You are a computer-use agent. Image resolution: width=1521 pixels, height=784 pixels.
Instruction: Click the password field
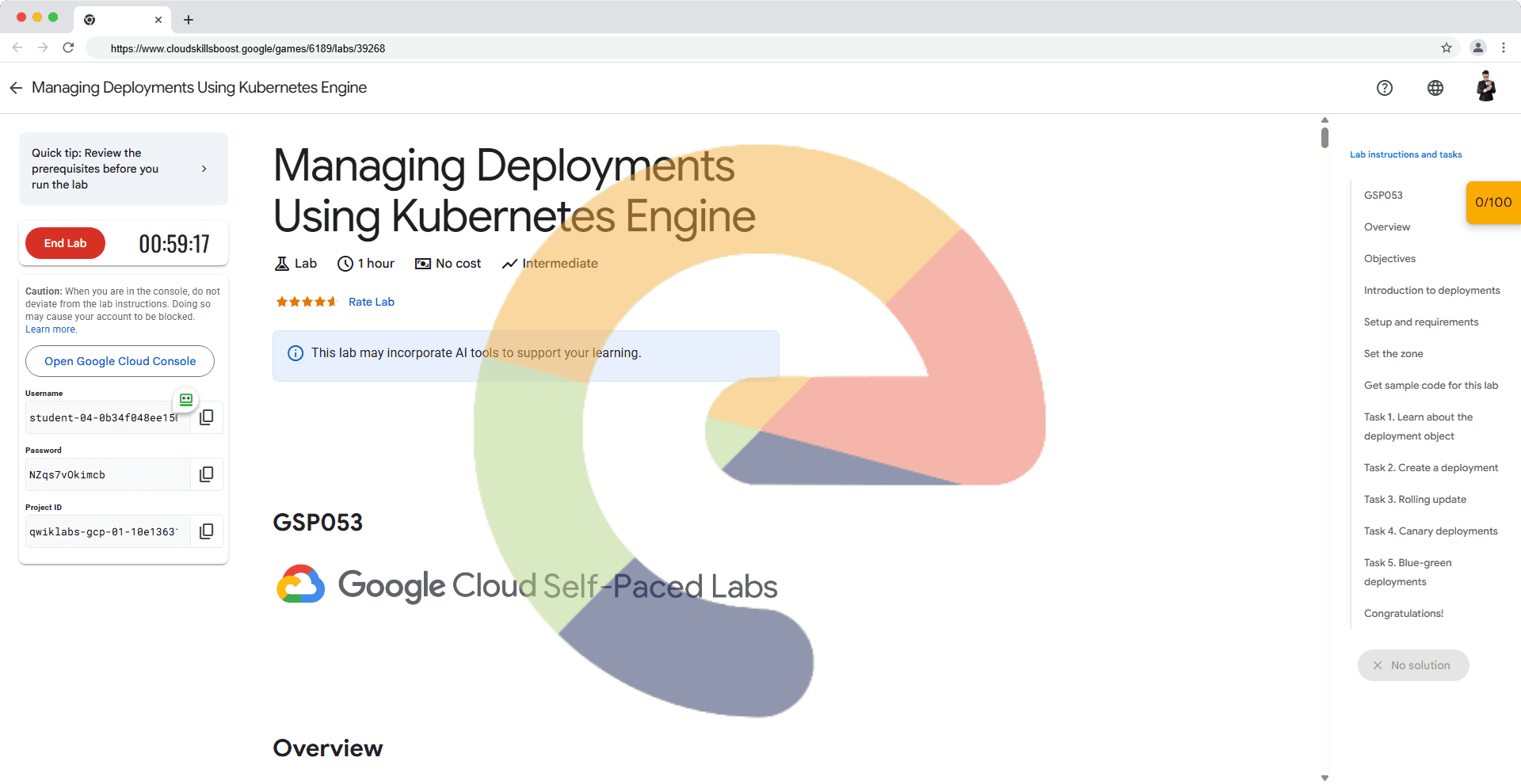tap(108, 474)
